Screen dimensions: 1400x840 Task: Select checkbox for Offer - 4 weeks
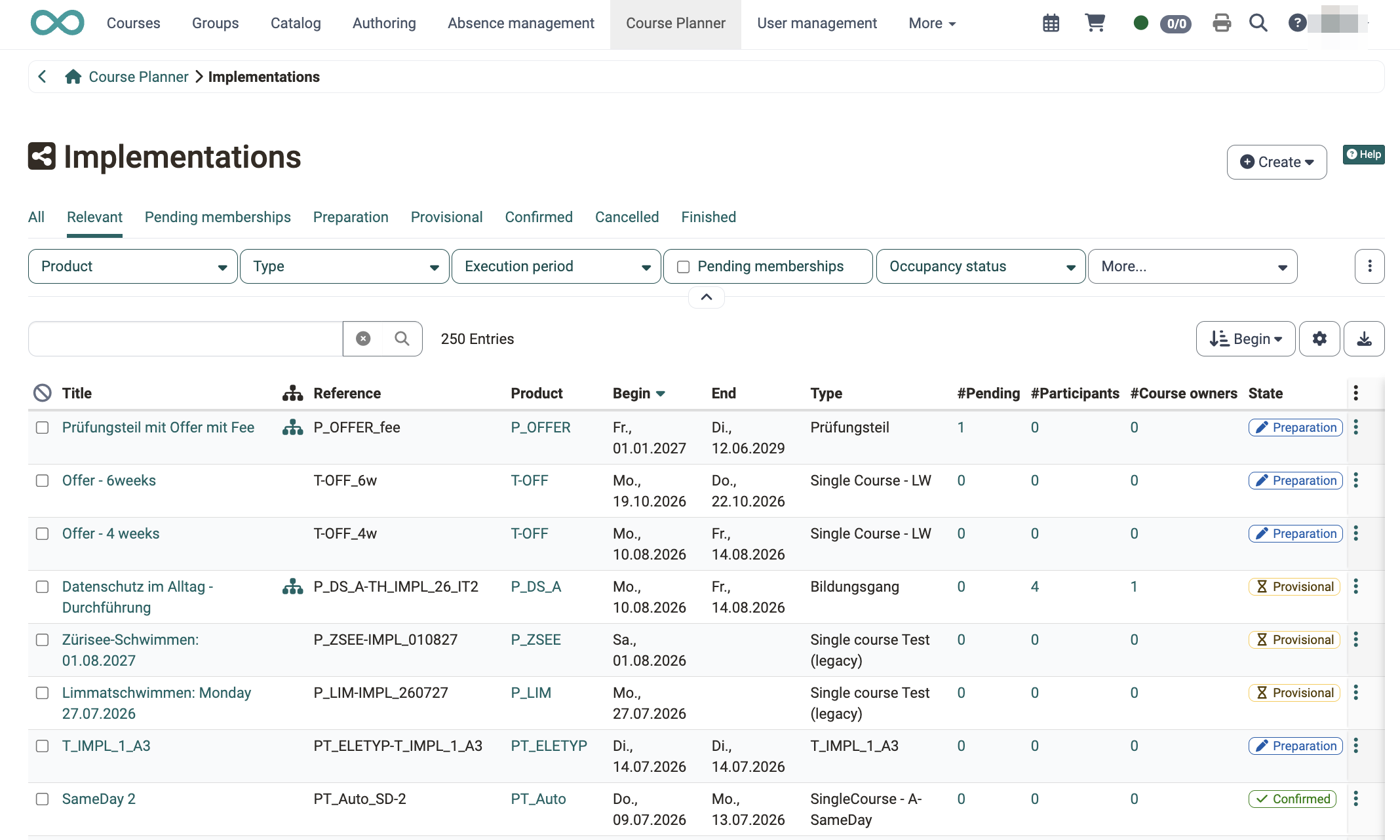coord(43,534)
